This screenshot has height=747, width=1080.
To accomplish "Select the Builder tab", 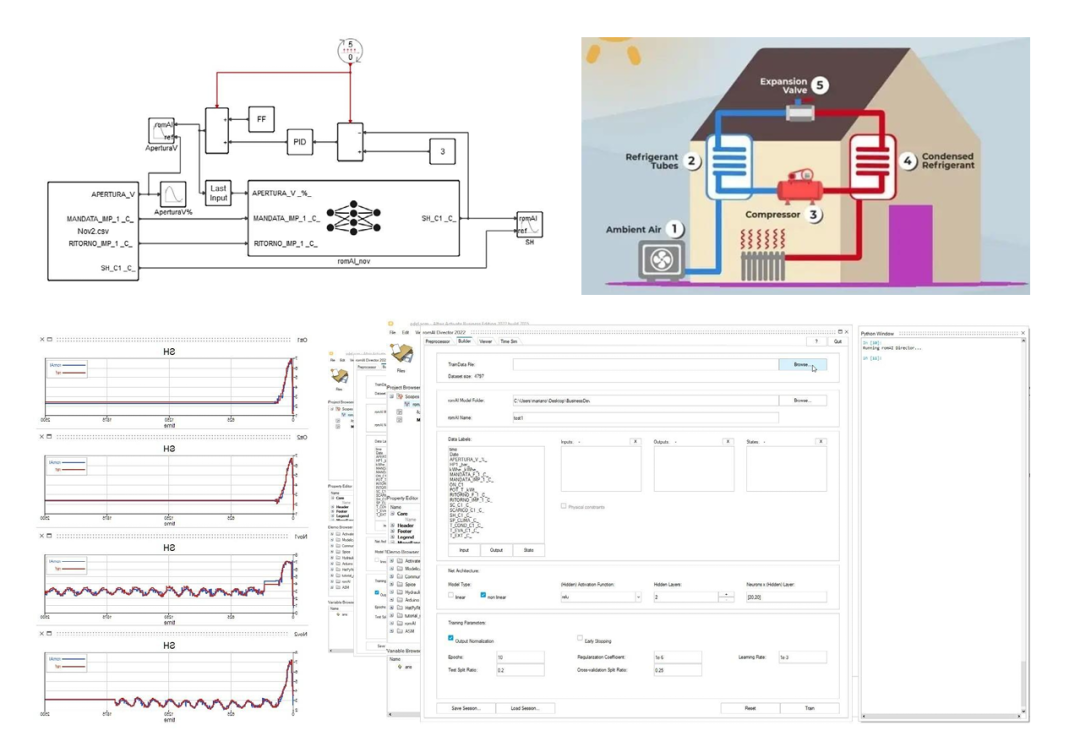I will coord(464,341).
